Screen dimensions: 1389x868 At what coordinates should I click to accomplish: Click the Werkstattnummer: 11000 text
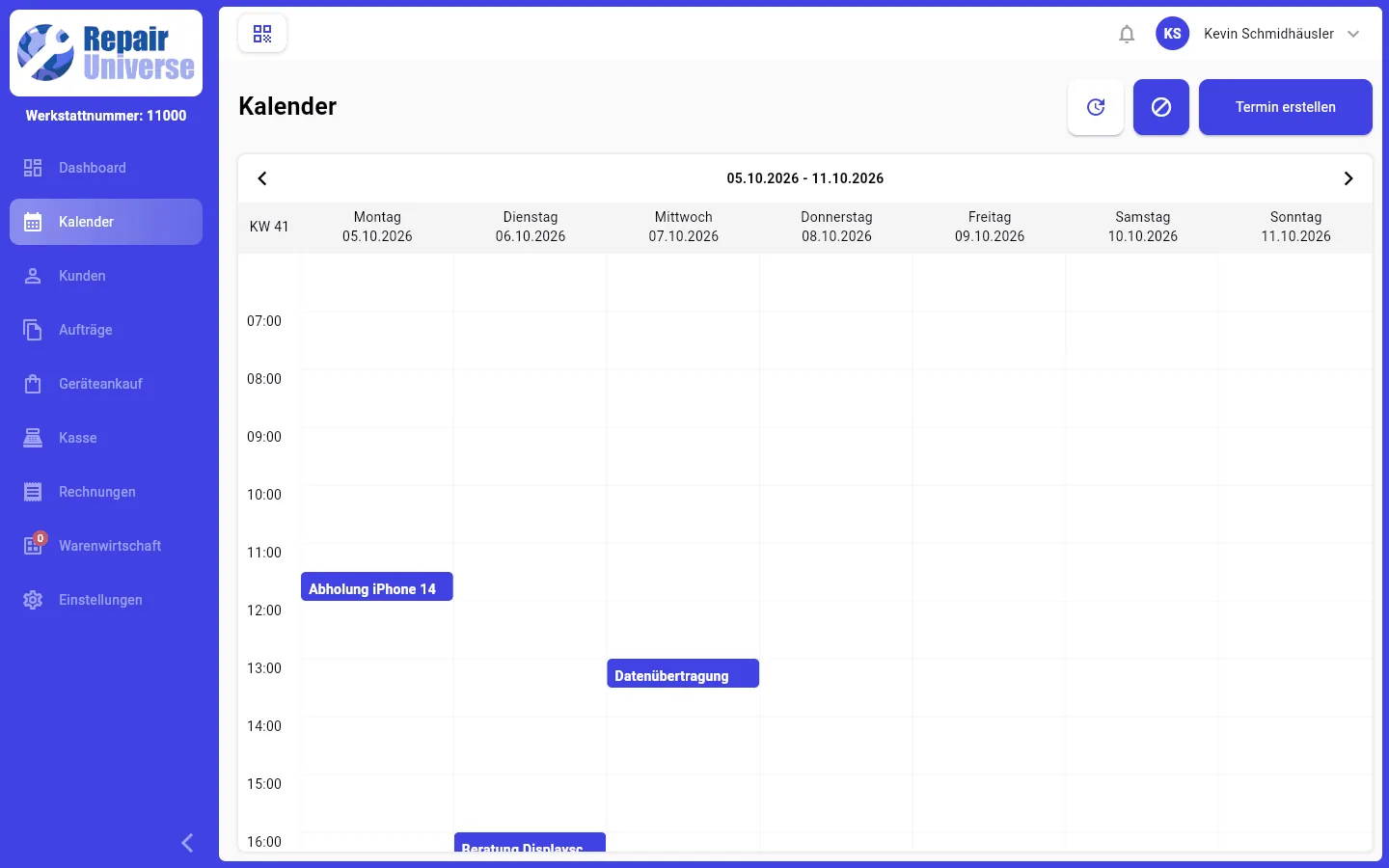(x=106, y=116)
